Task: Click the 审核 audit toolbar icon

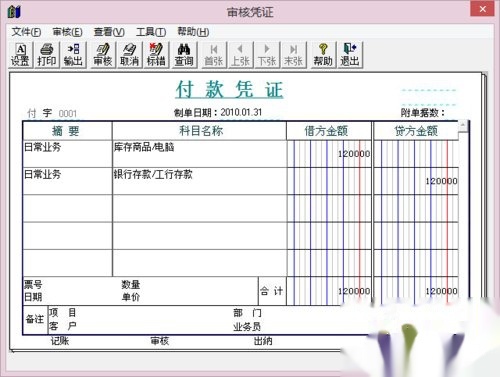Action: (x=103, y=55)
